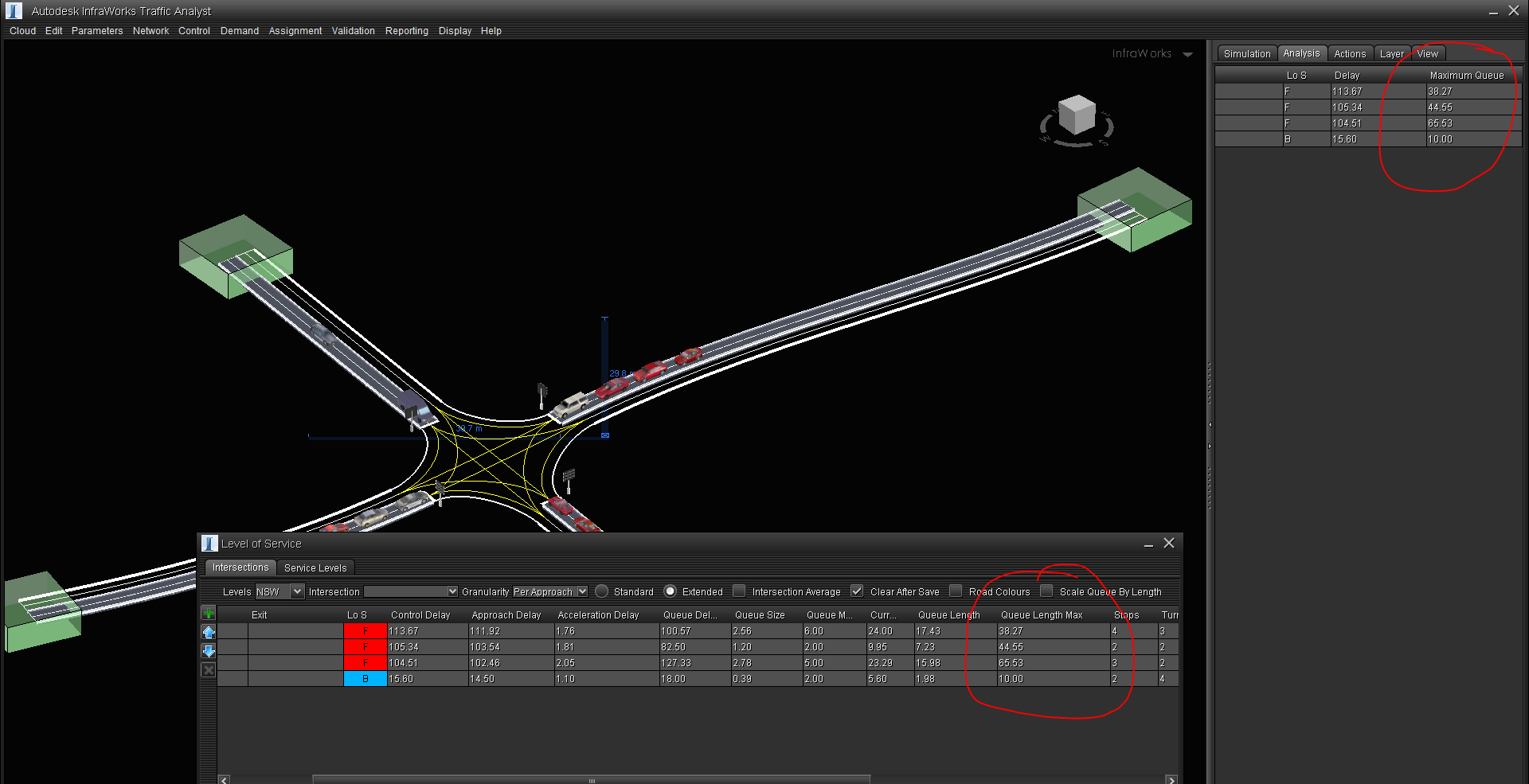Viewport: 1529px width, 784px height.
Task: Click the InfraWorks icon in the Level of Service titlebar
Action: click(x=209, y=543)
